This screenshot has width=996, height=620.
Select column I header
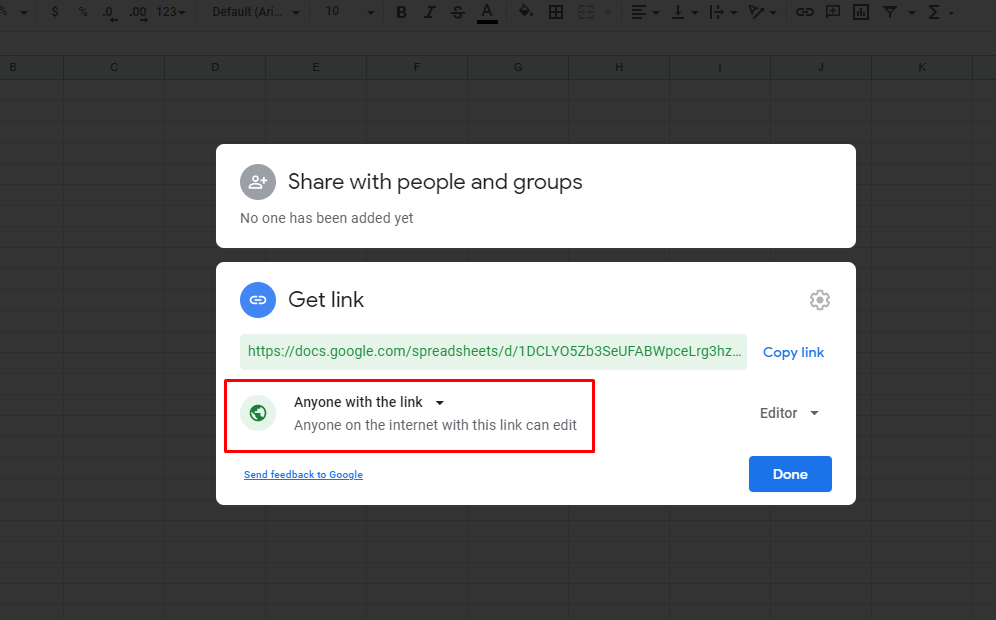[720, 67]
